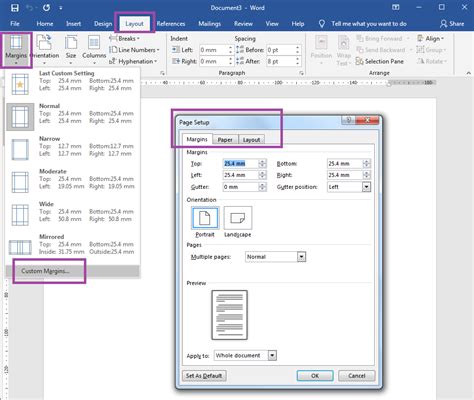Switch to Layout tab in Page Setup dialog
Screen dimensions: 474x400
[252, 140]
